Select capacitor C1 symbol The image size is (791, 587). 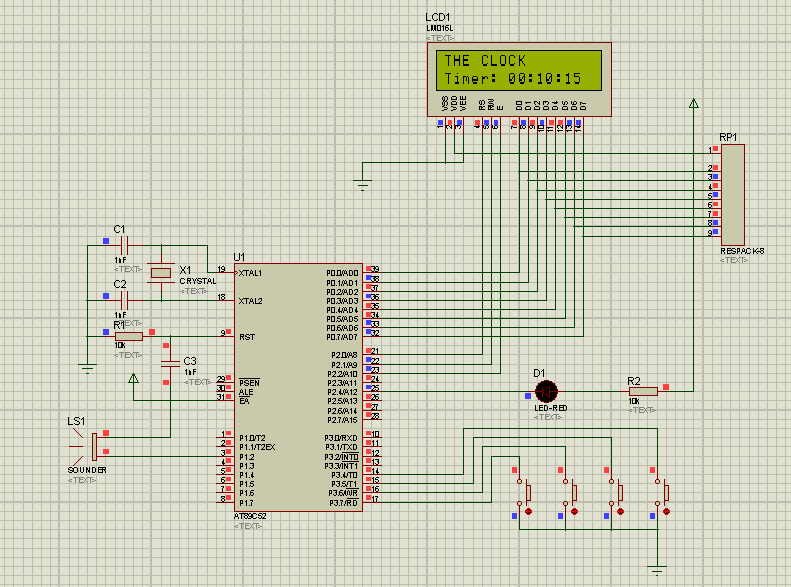pos(125,246)
